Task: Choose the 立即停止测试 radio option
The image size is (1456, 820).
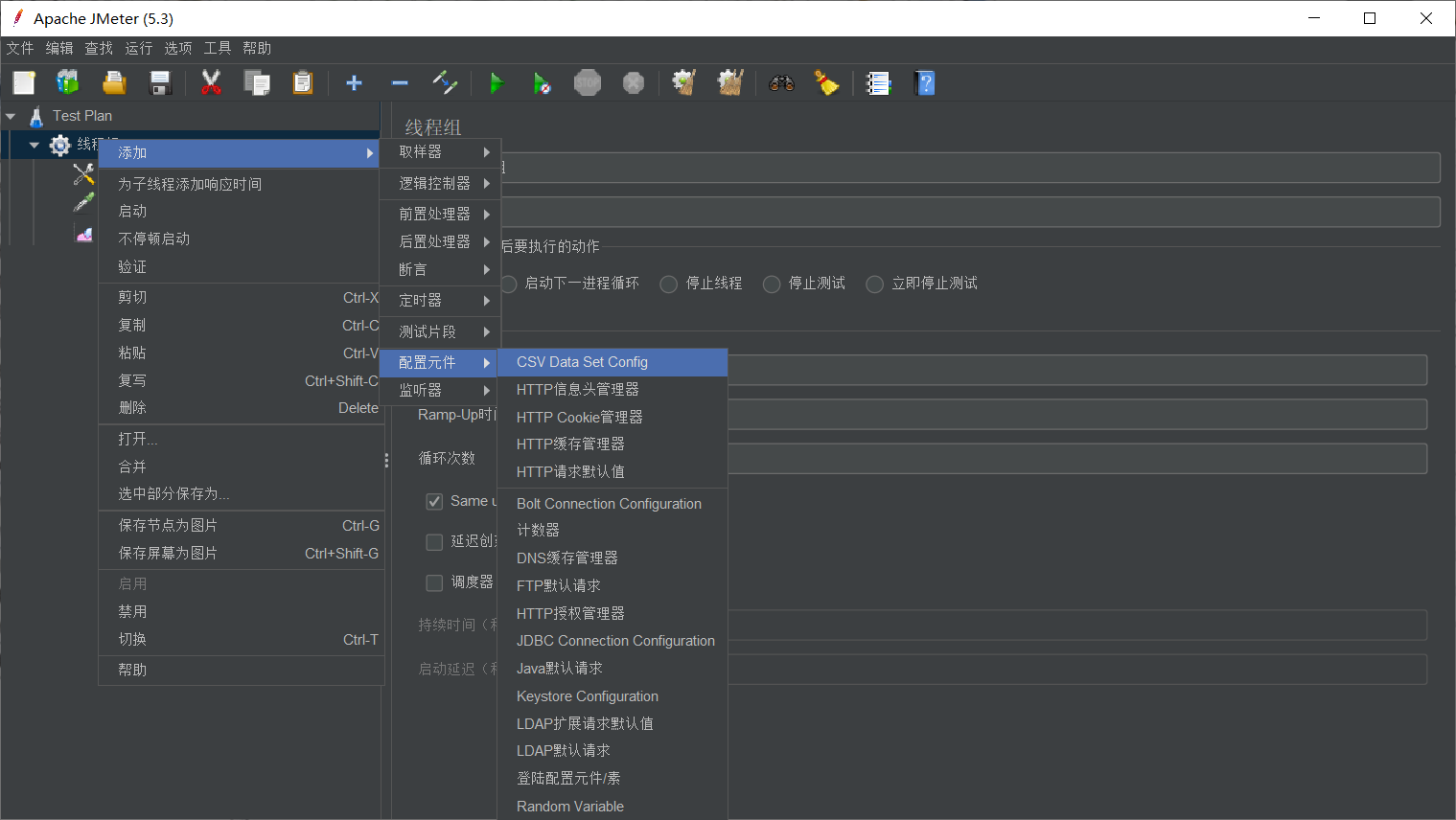Action: (x=874, y=283)
